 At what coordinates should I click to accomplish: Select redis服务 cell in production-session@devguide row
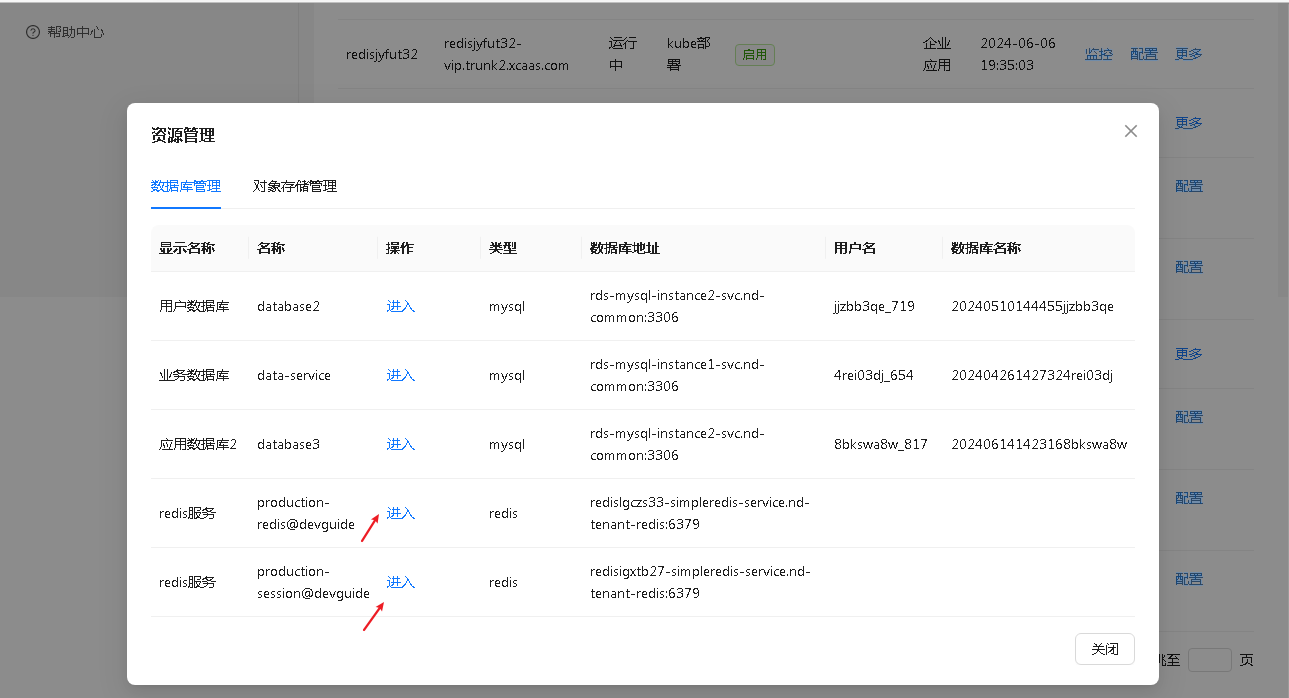187,582
